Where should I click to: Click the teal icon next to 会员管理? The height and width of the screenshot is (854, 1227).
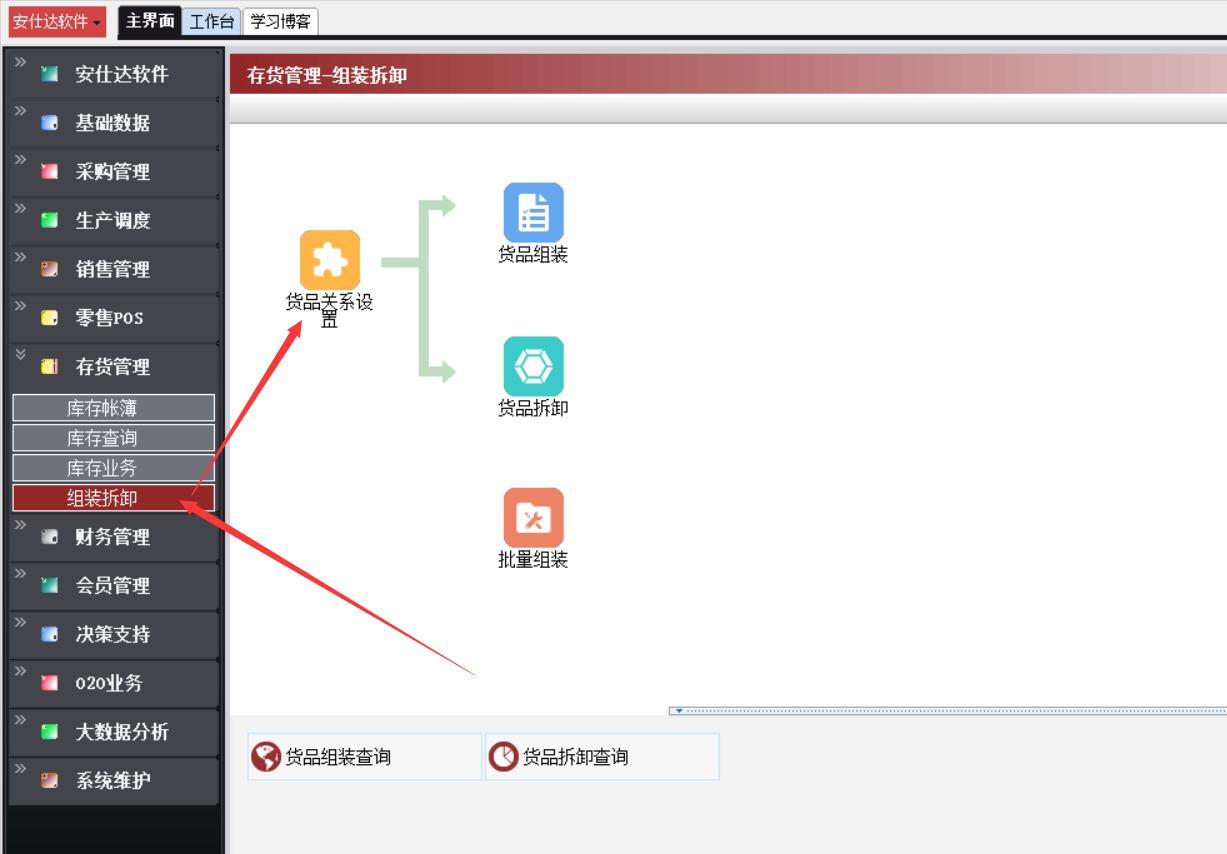pos(49,586)
